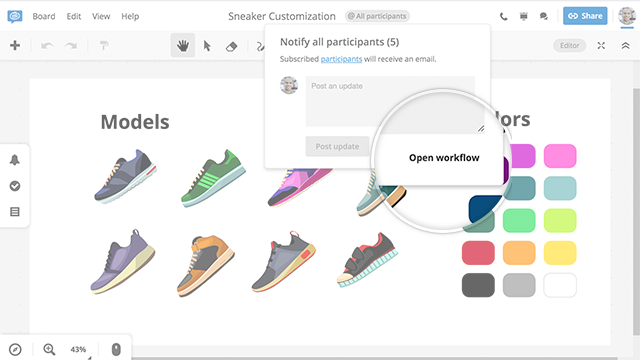Screen dimensions: 640x360
Task: Open the tasks checkmark icon in sidebar
Action: coord(15,186)
